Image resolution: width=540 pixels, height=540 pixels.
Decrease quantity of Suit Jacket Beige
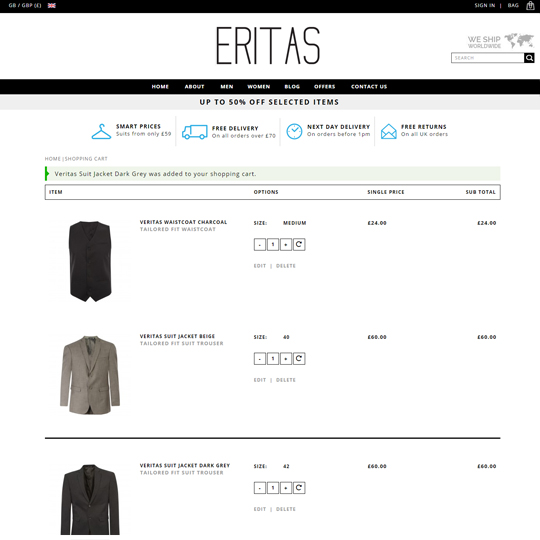(260, 359)
